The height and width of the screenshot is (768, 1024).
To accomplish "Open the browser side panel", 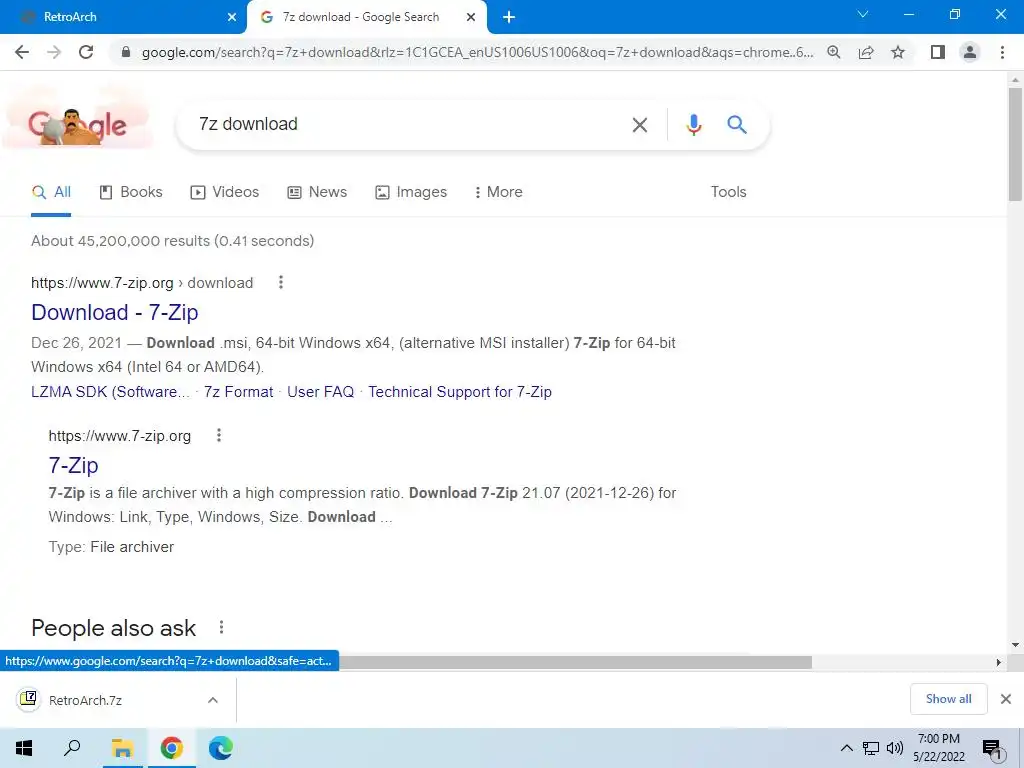I will [938, 52].
